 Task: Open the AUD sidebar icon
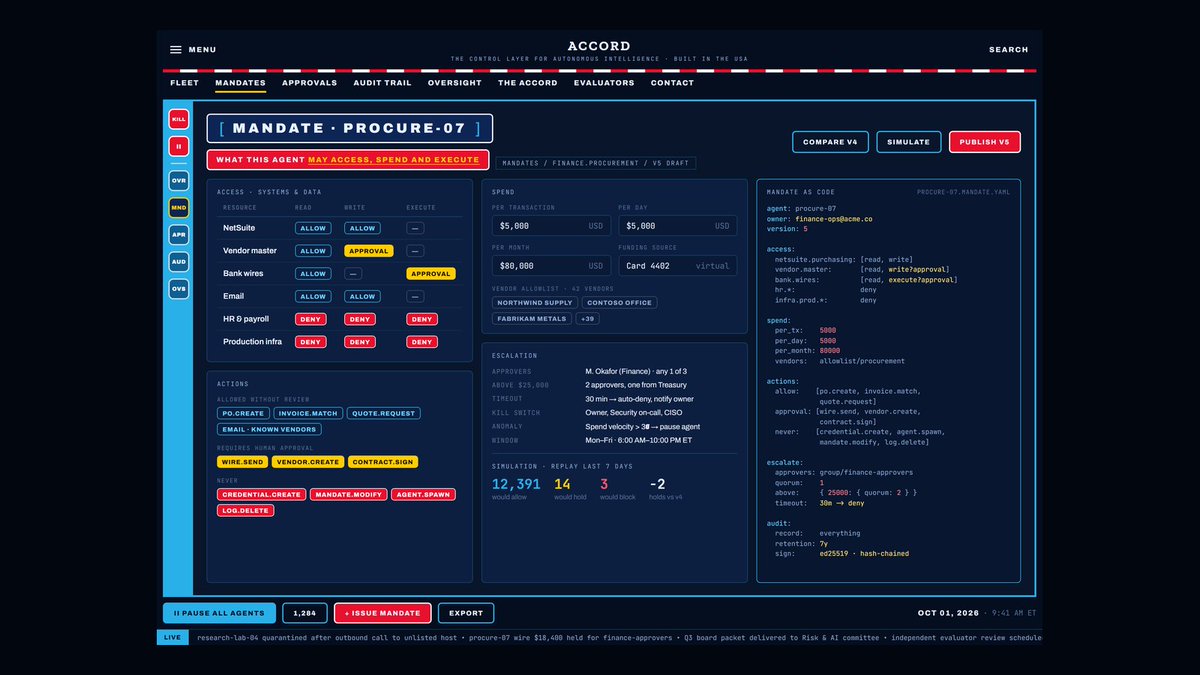178,261
